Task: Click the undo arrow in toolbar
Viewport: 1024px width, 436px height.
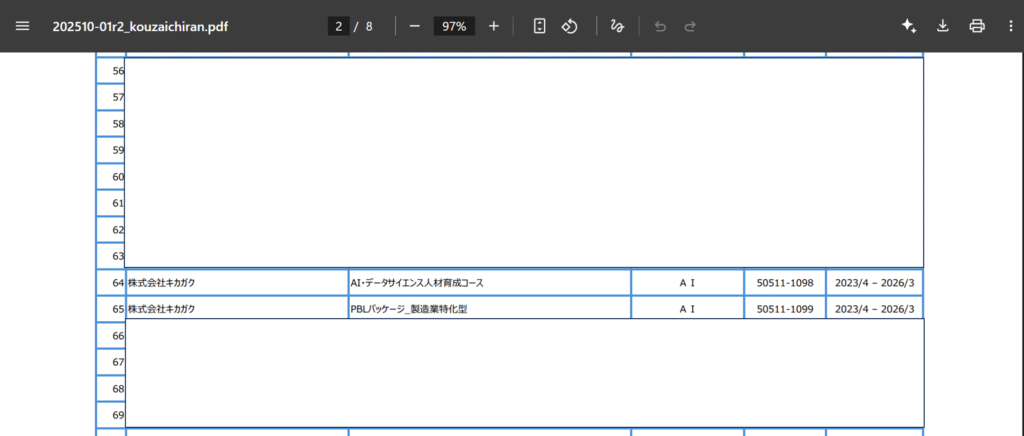Action: [660, 26]
